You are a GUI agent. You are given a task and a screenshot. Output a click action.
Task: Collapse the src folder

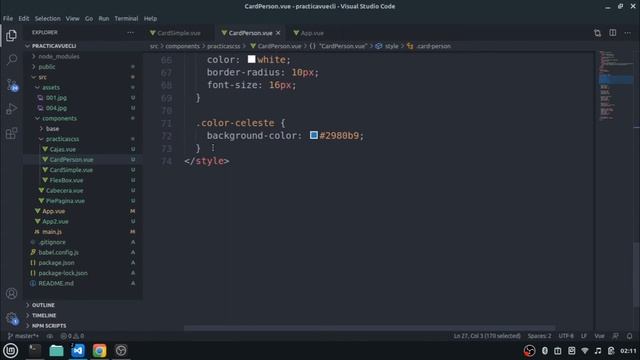(x=42, y=77)
